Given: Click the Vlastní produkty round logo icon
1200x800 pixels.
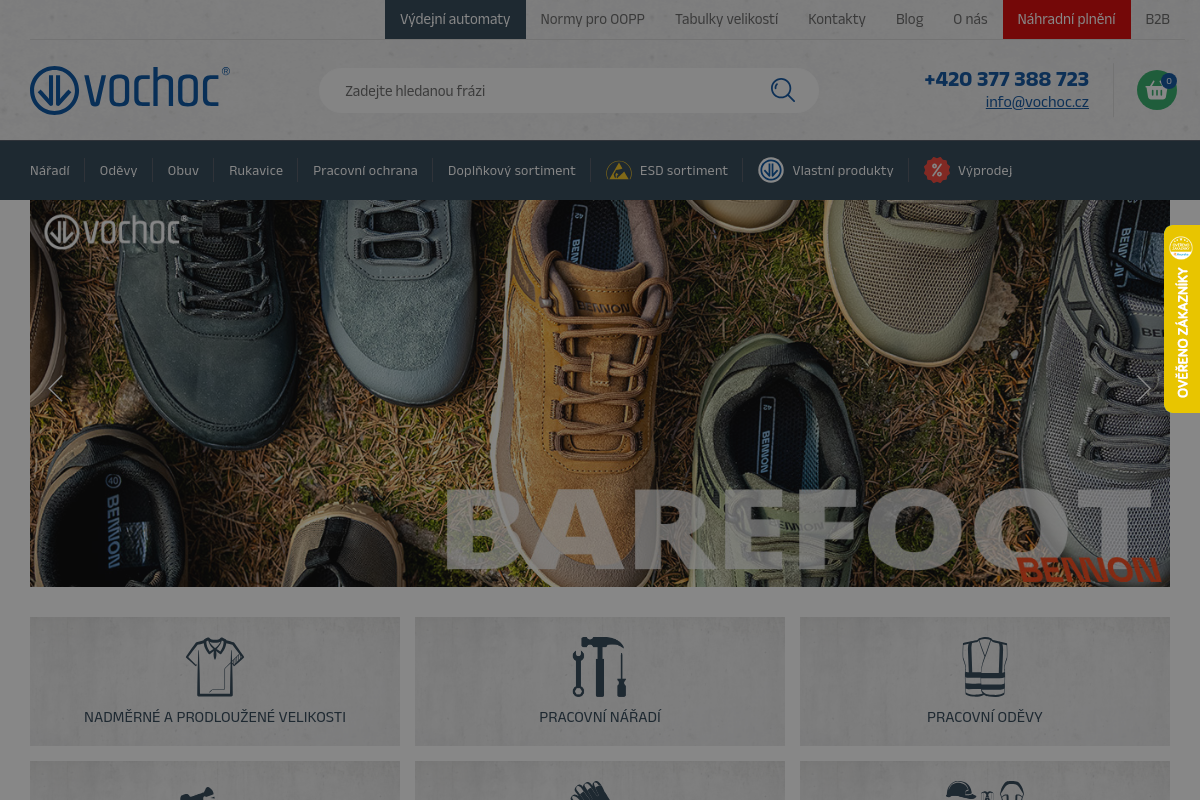Looking at the screenshot, I should (x=770, y=171).
